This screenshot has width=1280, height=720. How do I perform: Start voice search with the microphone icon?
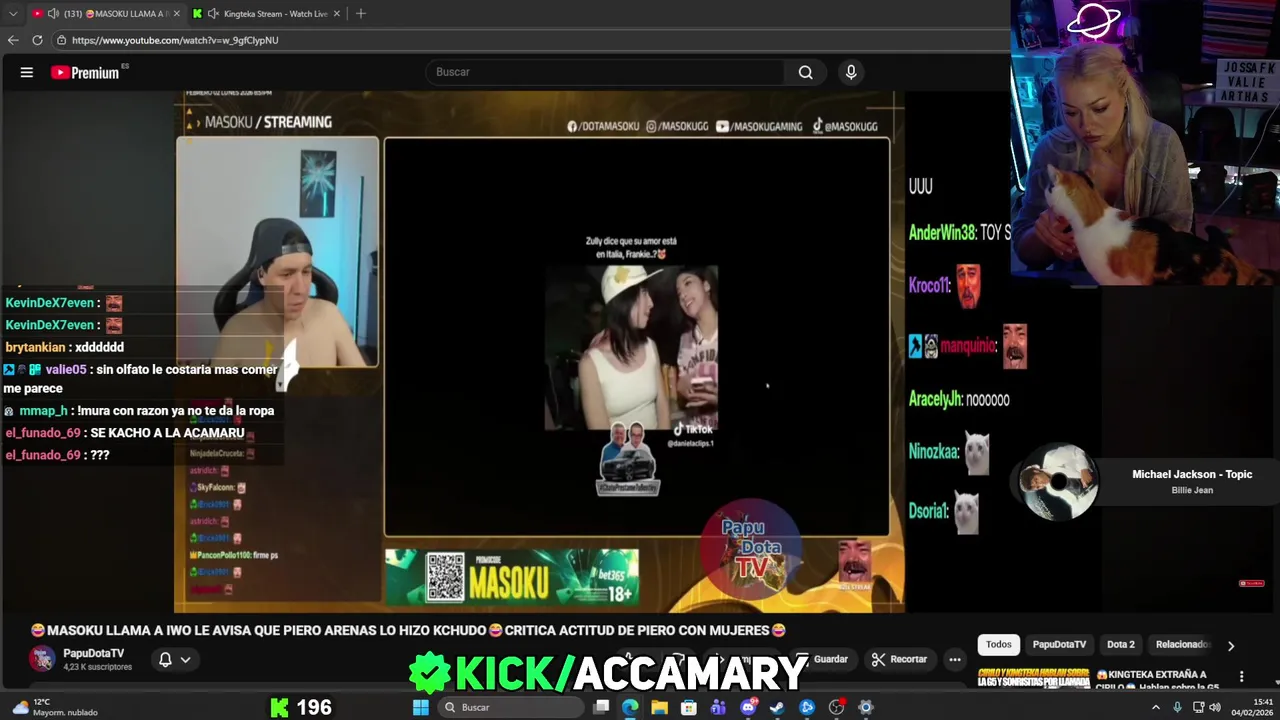(851, 72)
